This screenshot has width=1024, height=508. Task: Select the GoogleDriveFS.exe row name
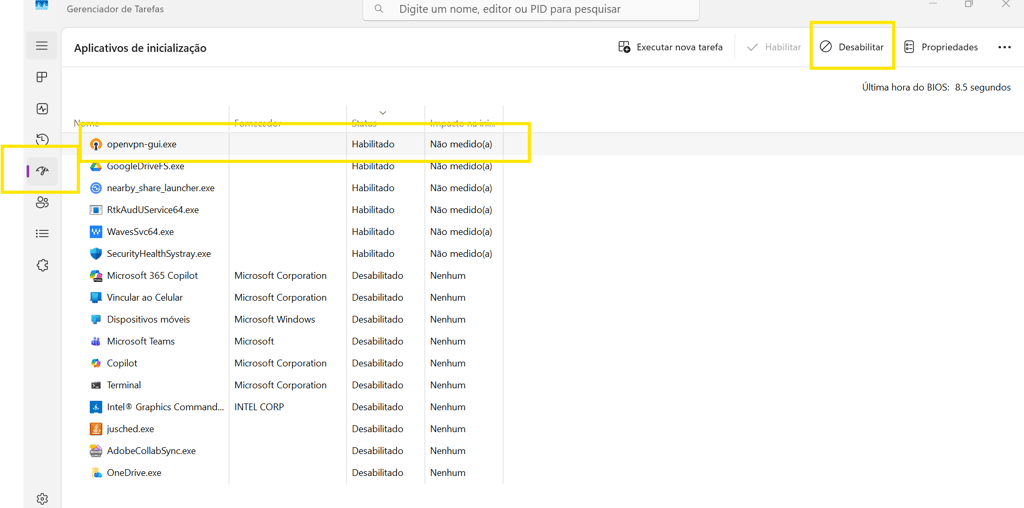(146, 167)
